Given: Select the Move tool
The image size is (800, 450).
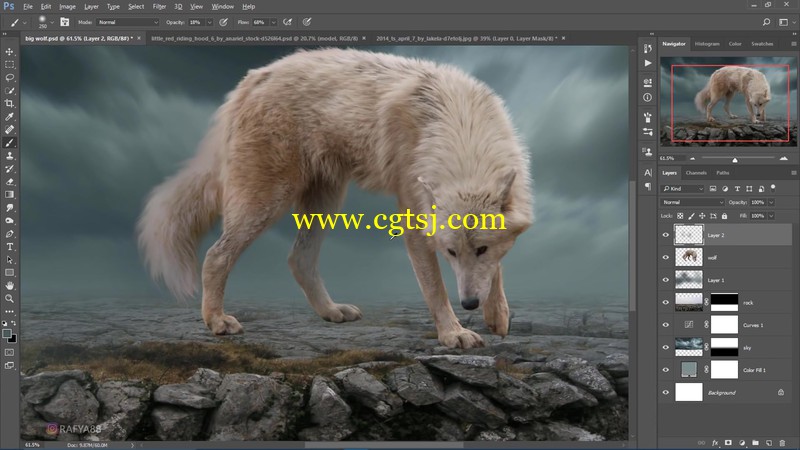Looking at the screenshot, I should (x=10, y=52).
